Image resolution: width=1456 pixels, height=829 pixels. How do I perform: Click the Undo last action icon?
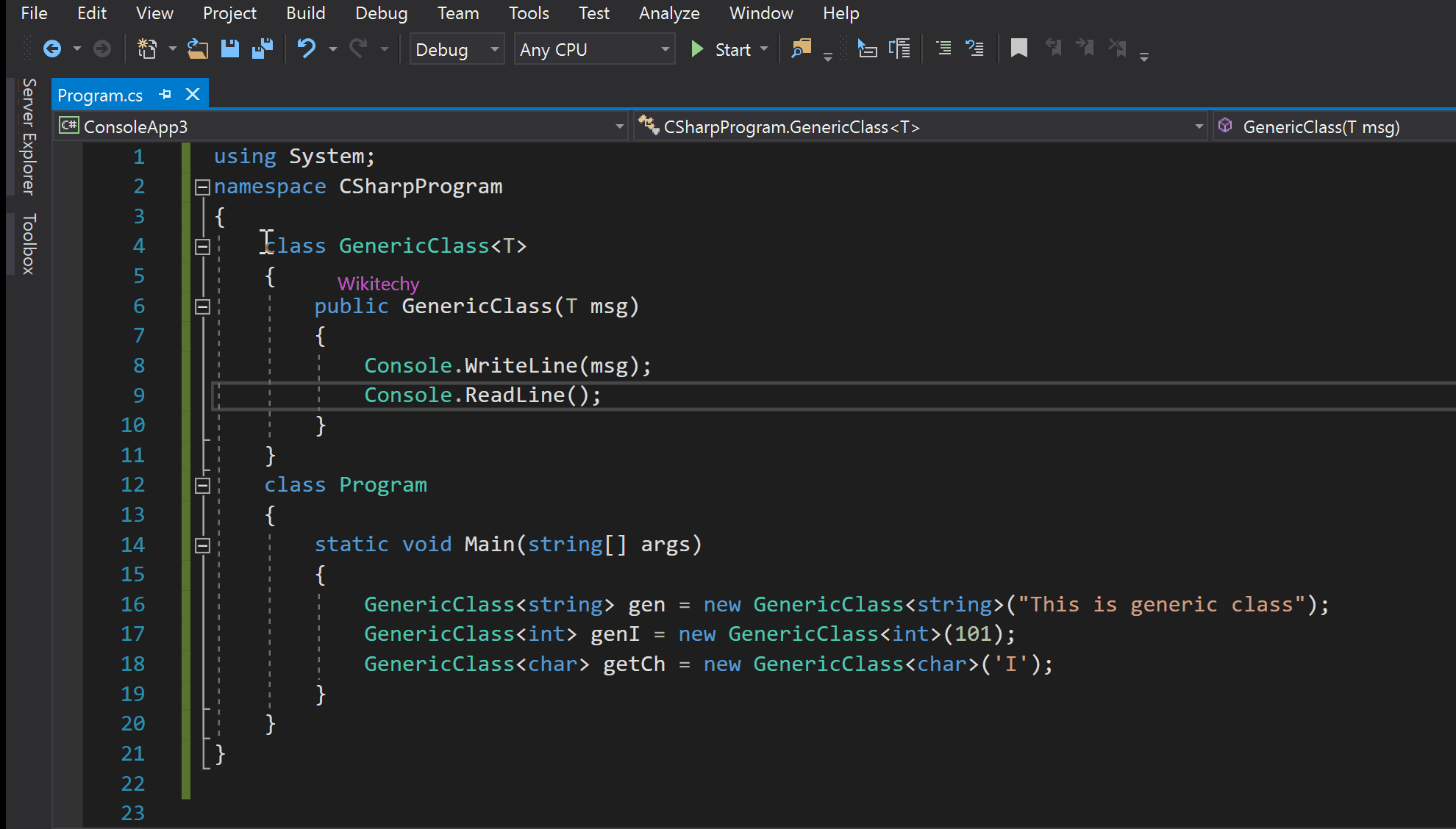tap(307, 49)
